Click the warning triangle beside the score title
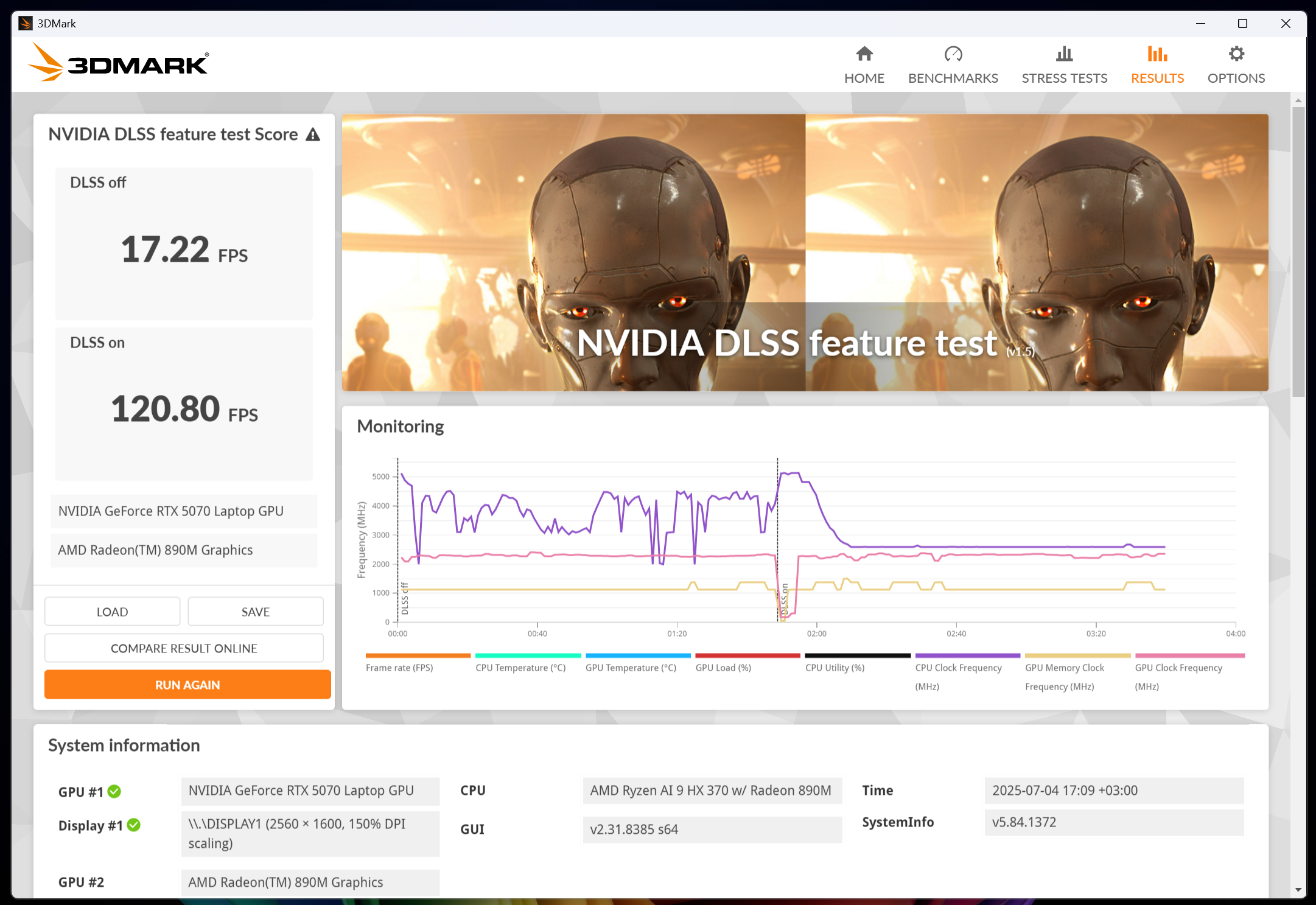 [x=313, y=135]
